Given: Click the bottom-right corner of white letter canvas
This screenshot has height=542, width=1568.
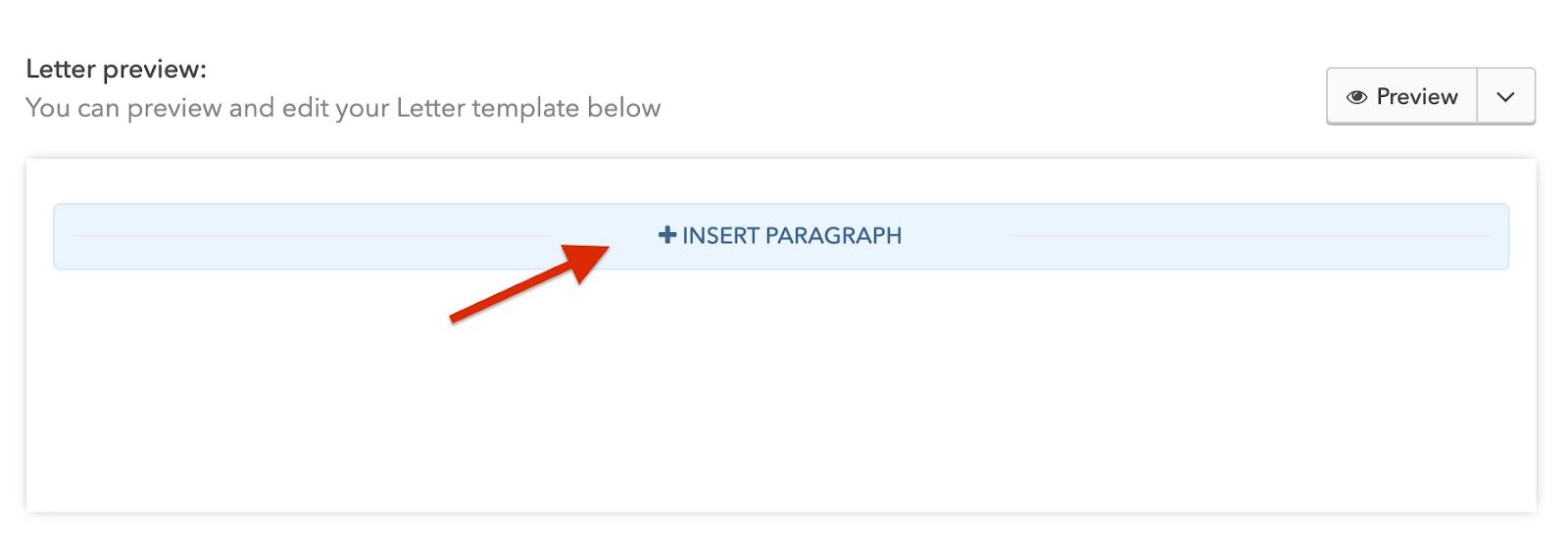Looking at the screenshot, I should (x=1524, y=500).
